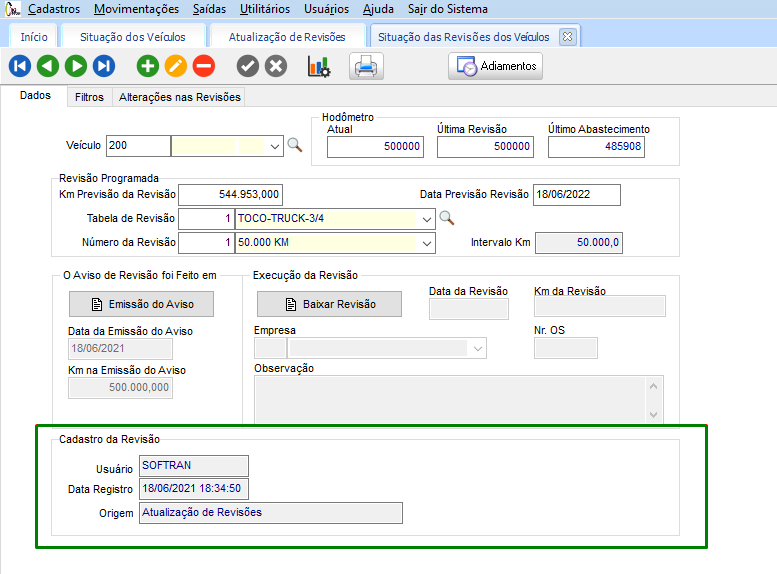Click the Usuário SOFTRAN field

(x=194, y=466)
